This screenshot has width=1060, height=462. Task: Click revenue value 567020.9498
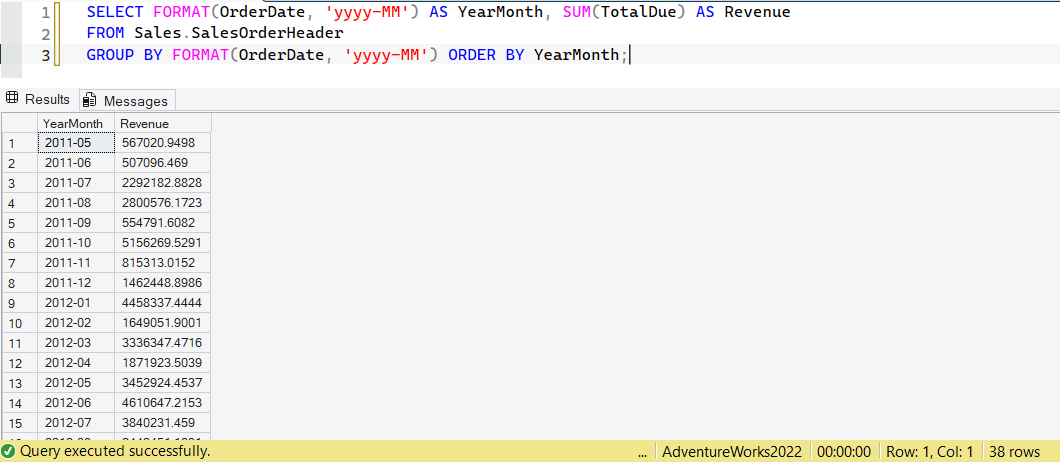pos(162,143)
